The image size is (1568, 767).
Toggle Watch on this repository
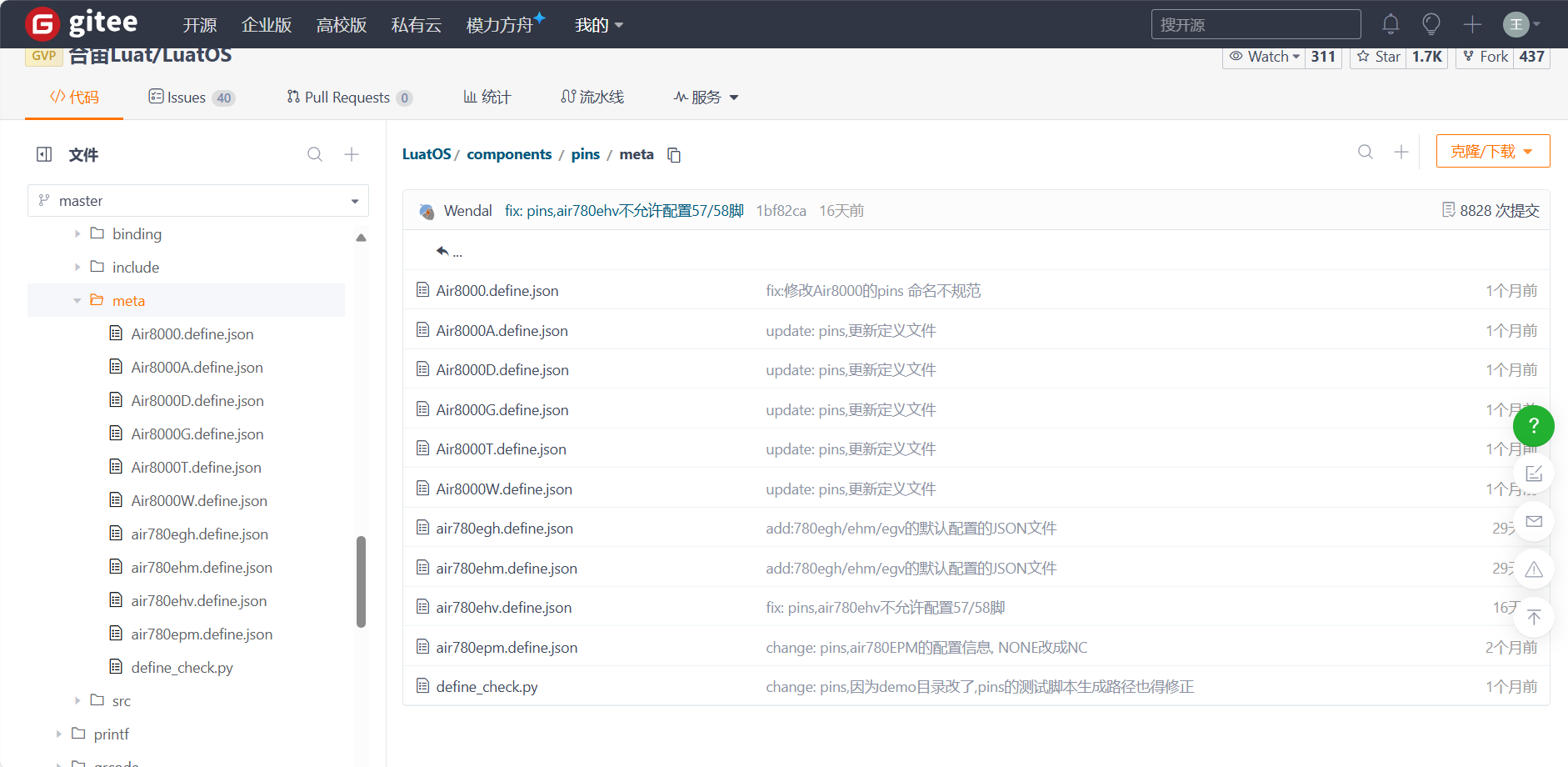coord(1264,57)
